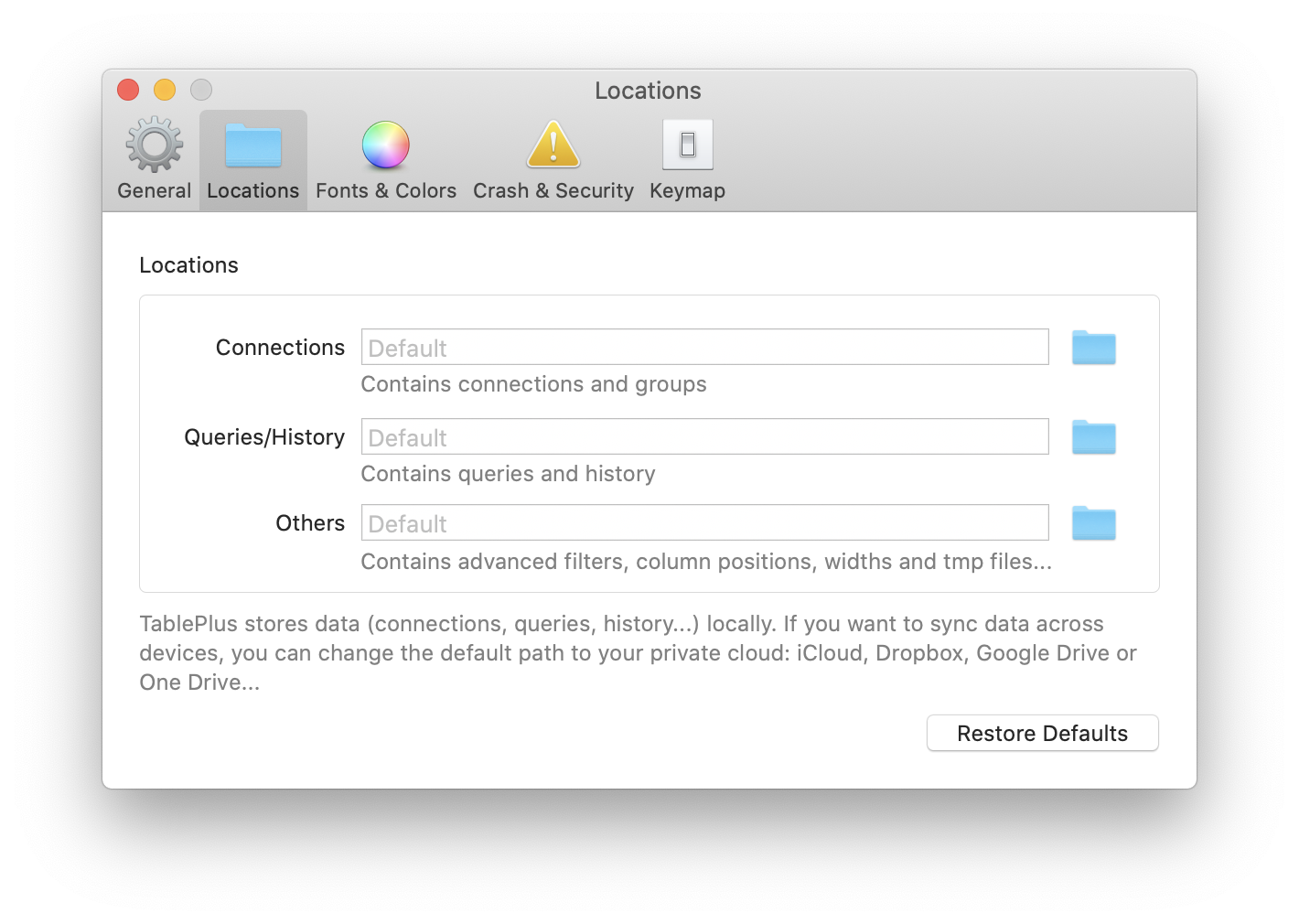
Task: Open the Keymap settings icon
Action: pos(687,144)
